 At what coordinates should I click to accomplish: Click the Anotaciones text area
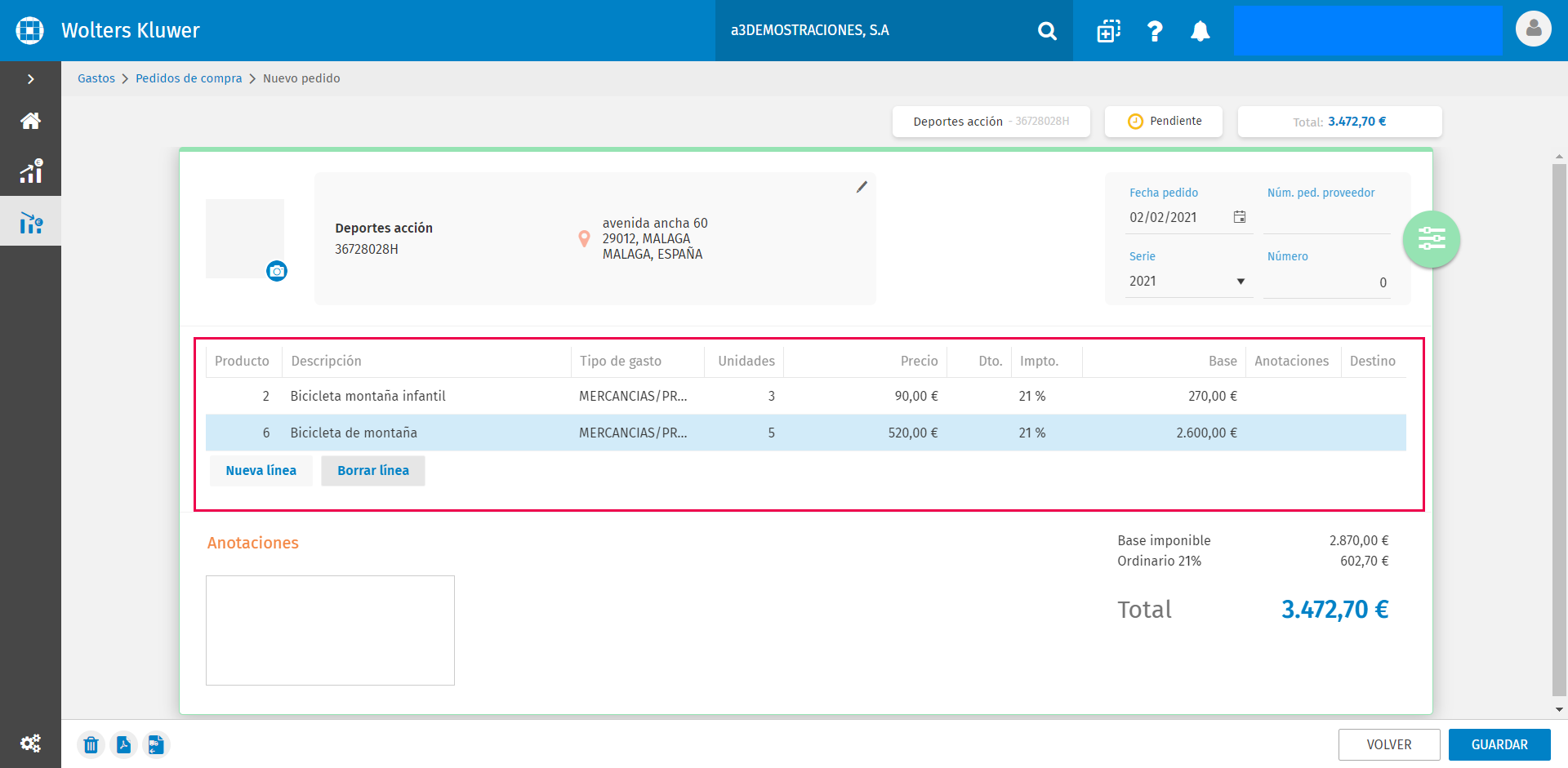click(330, 630)
